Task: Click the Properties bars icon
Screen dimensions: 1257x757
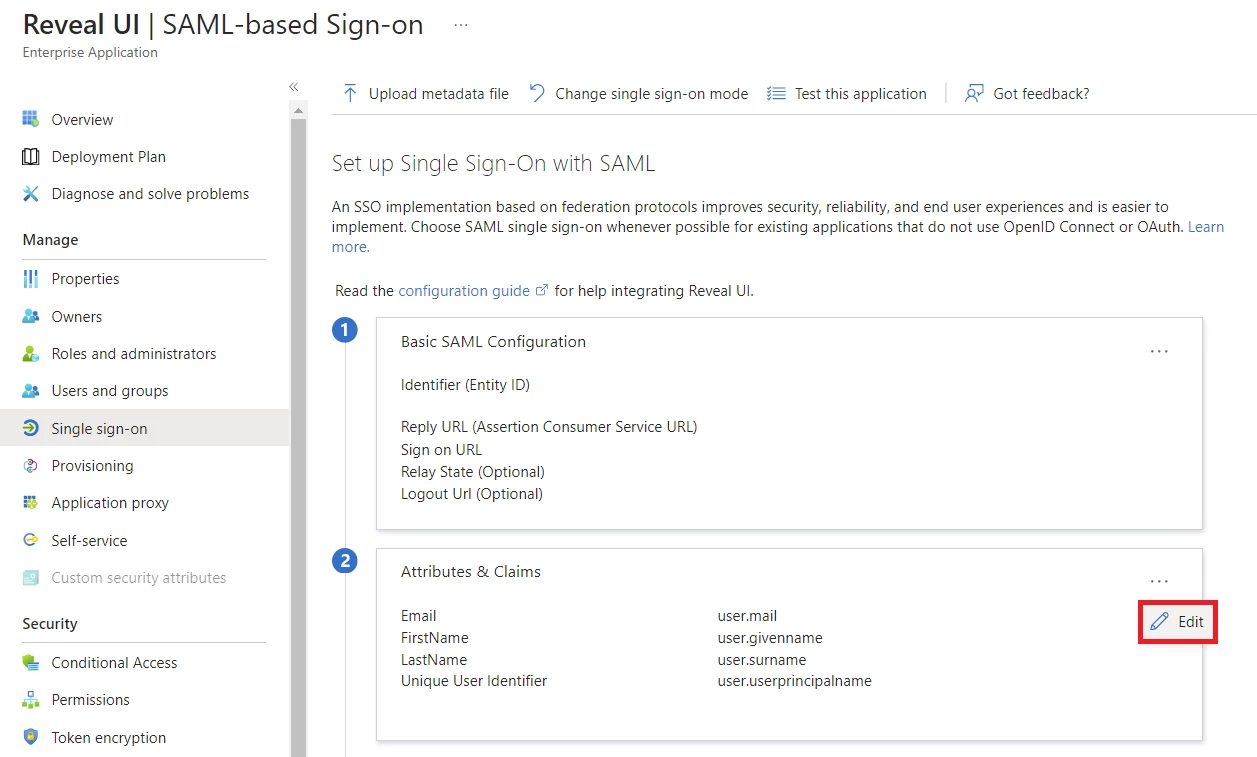Action: pyautogui.click(x=31, y=279)
